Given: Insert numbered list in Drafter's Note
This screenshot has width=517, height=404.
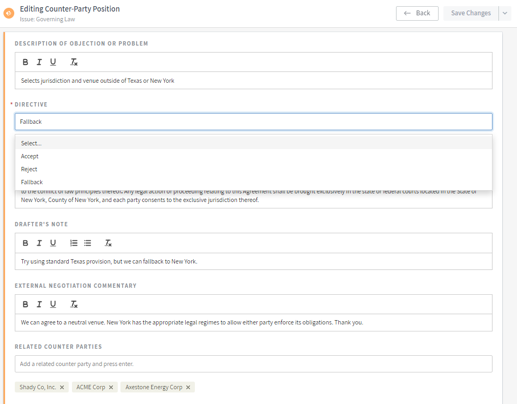Looking at the screenshot, I should click(74, 243).
